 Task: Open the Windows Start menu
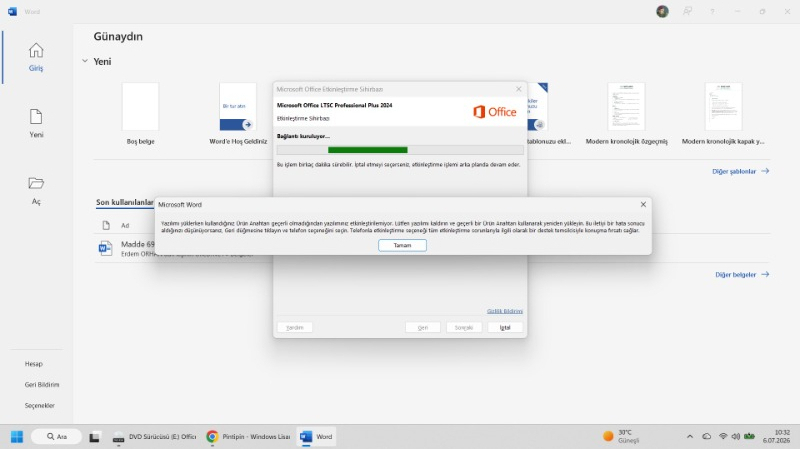(17, 437)
